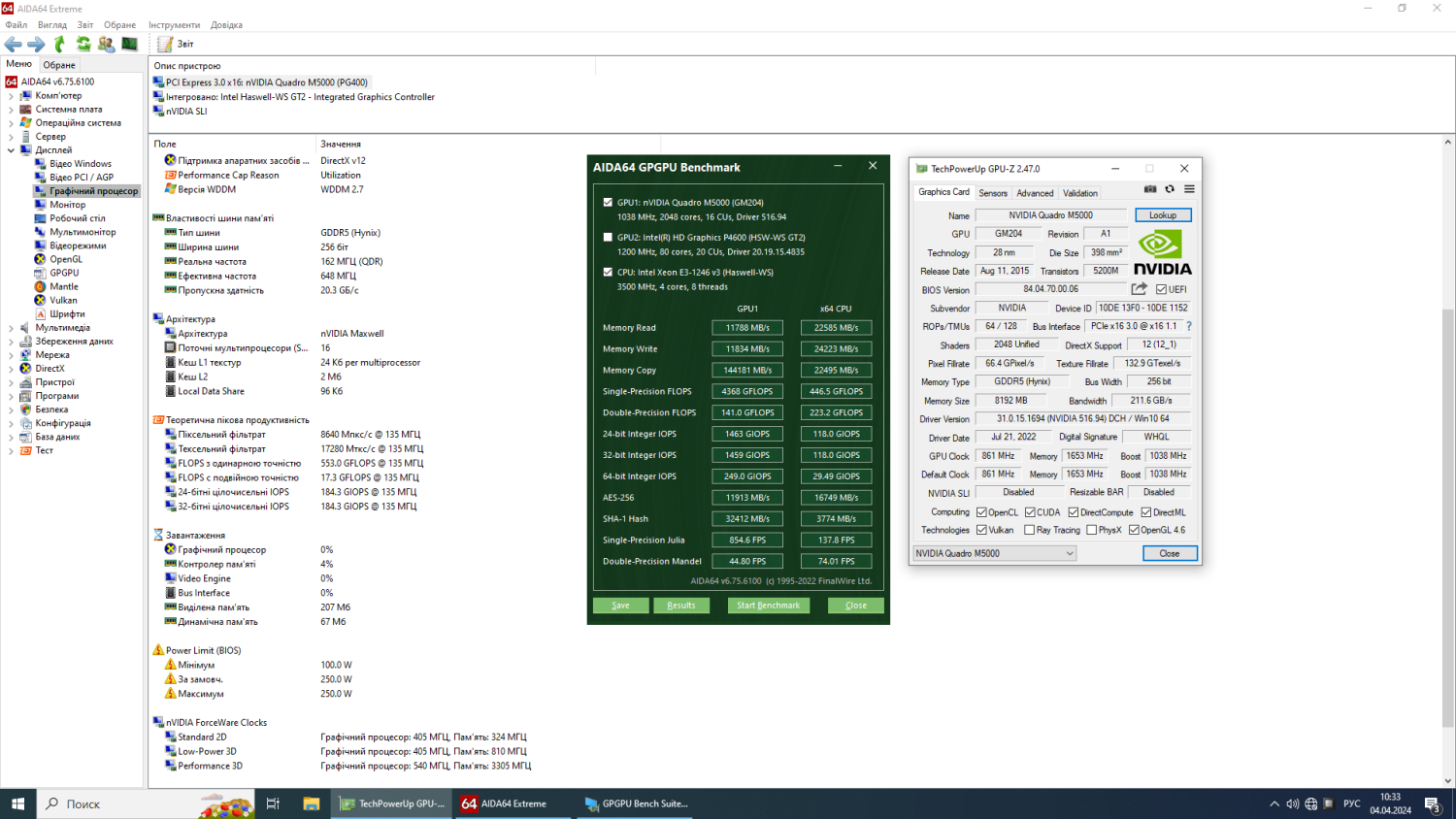Enable GPU2 Intel HD Graphics P4600 checkbox
The image size is (1456, 819).
pyautogui.click(x=608, y=238)
